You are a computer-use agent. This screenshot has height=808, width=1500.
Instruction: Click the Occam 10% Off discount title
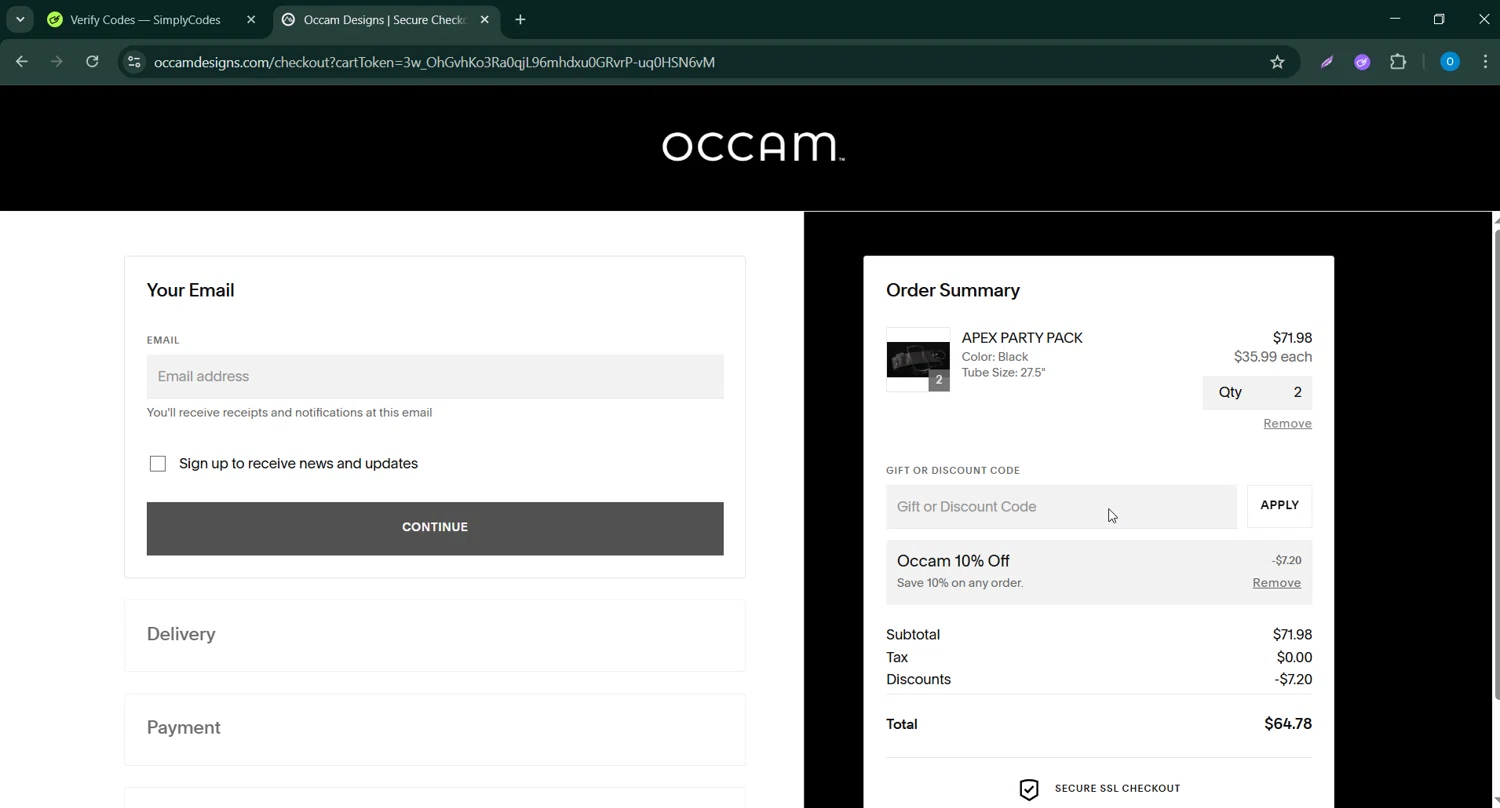tap(953, 561)
